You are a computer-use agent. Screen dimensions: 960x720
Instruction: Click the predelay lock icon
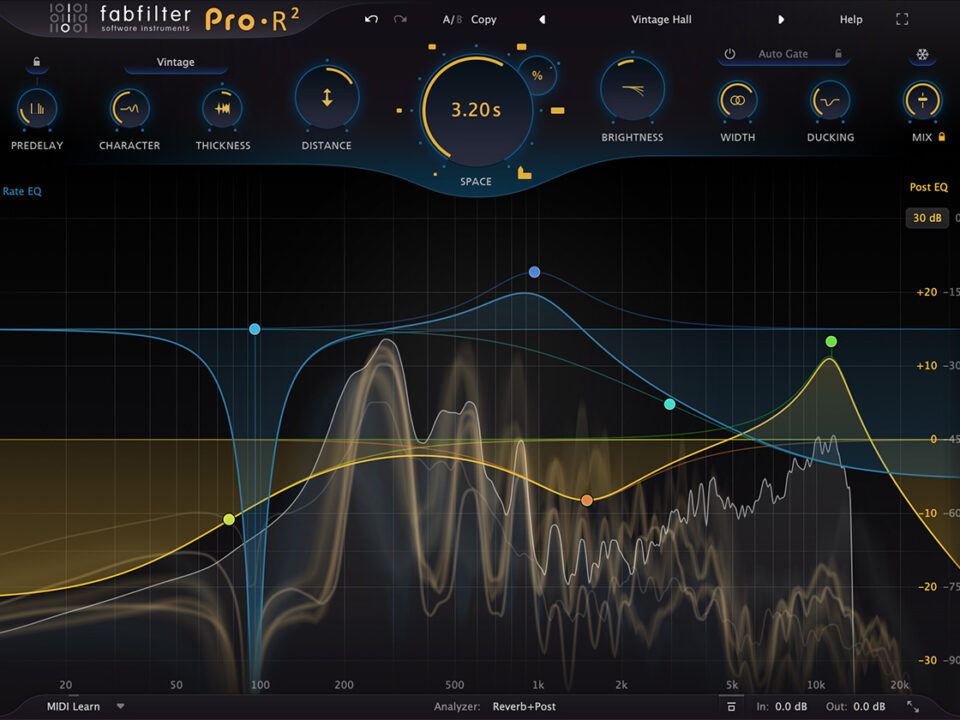tap(36, 62)
